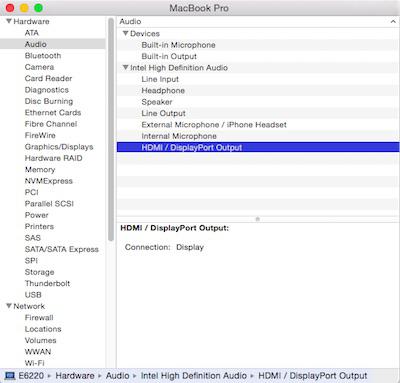Select Internal Microphone row
400x383 pixels.
click(x=258, y=136)
